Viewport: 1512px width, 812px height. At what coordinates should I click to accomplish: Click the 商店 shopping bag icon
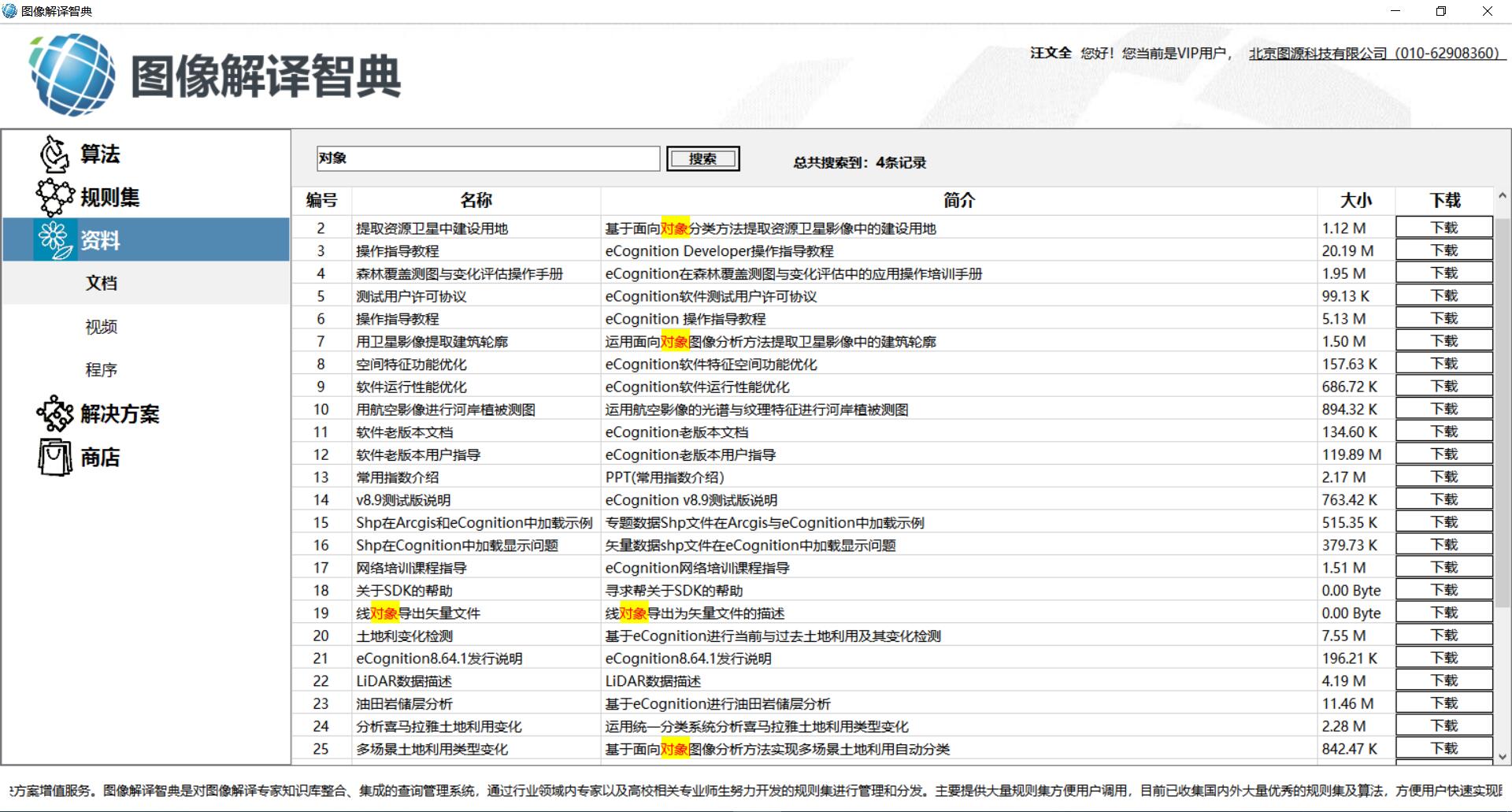click(54, 457)
